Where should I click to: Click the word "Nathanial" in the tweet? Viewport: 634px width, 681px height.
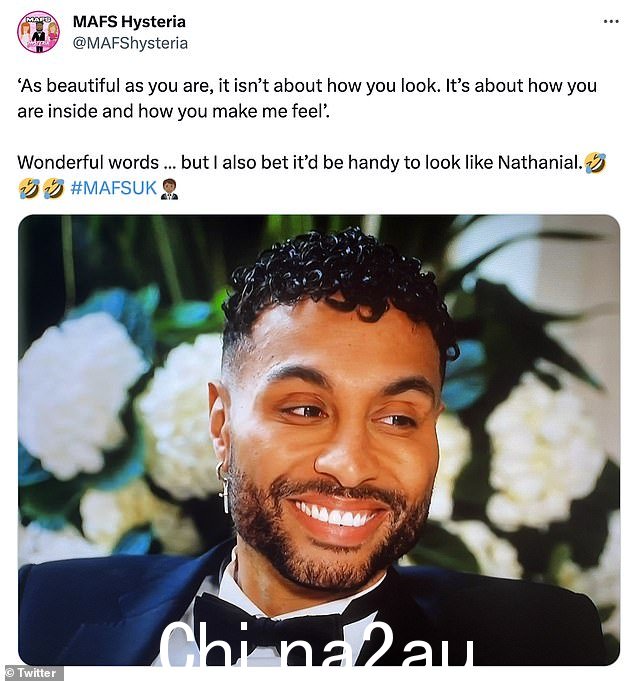tap(539, 163)
